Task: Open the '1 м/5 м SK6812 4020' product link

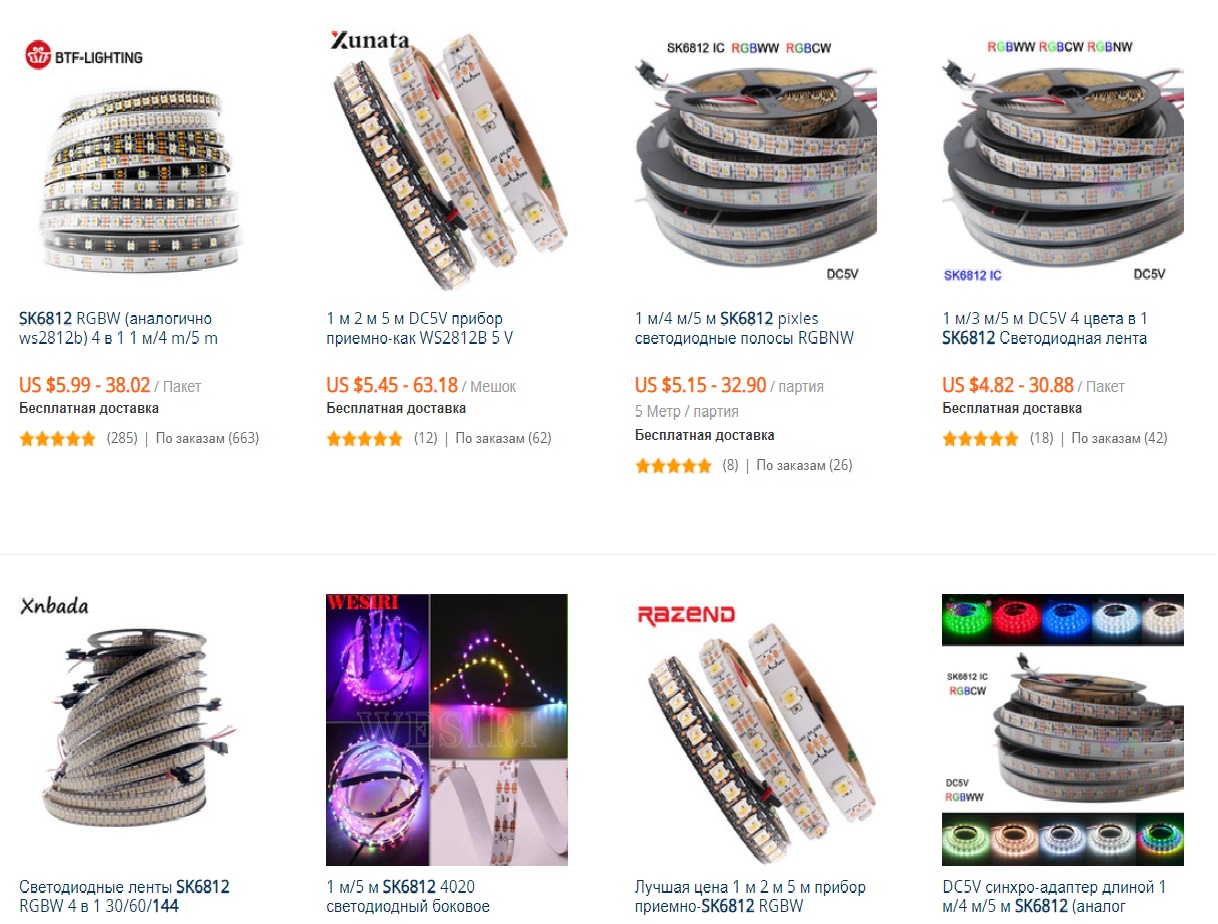Action: tap(408, 896)
